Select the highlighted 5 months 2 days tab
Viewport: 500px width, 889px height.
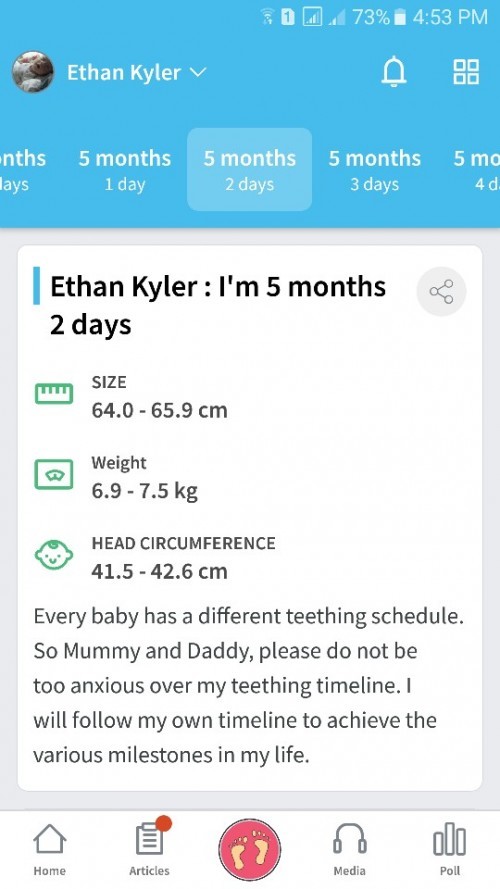(249, 170)
